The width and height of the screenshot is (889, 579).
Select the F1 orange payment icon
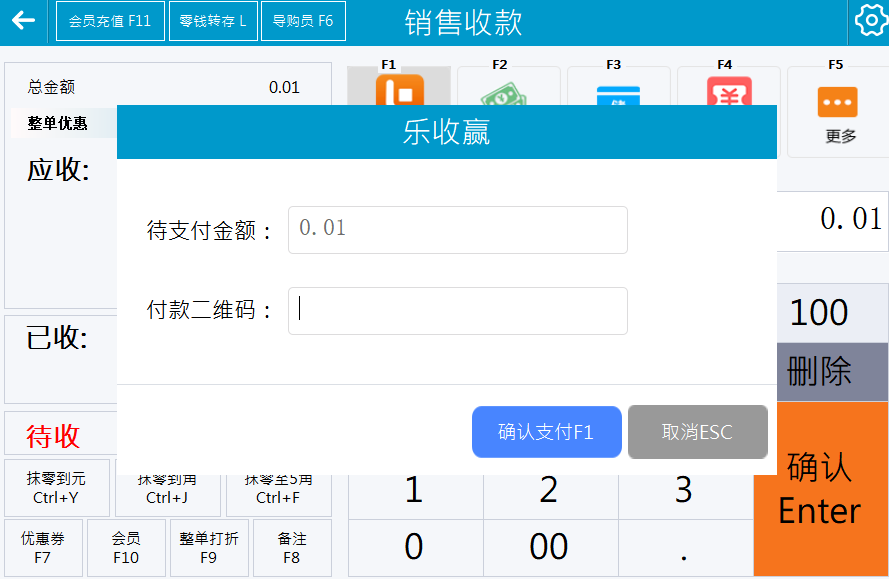tap(399, 90)
